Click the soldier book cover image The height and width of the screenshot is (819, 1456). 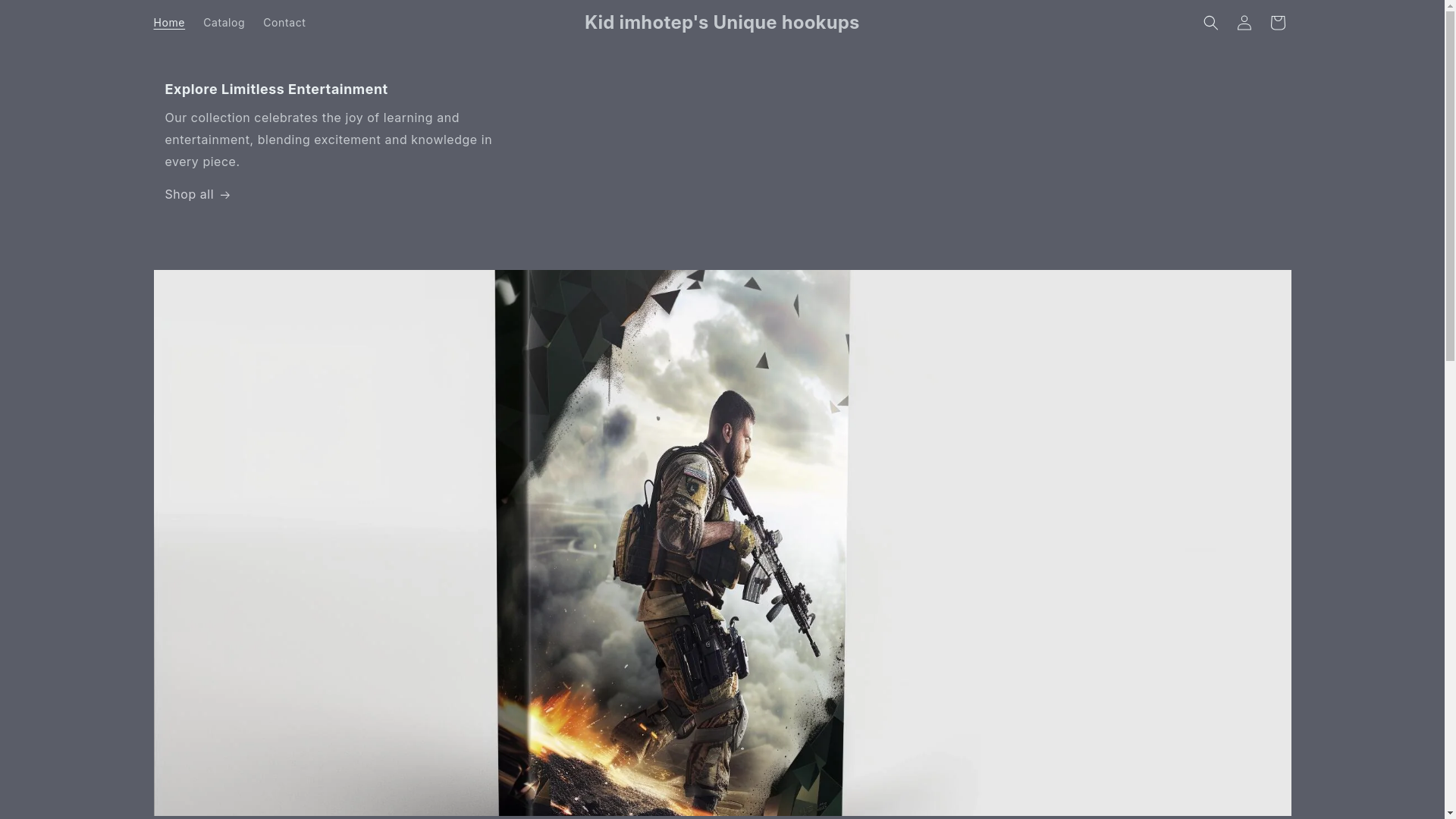click(722, 543)
